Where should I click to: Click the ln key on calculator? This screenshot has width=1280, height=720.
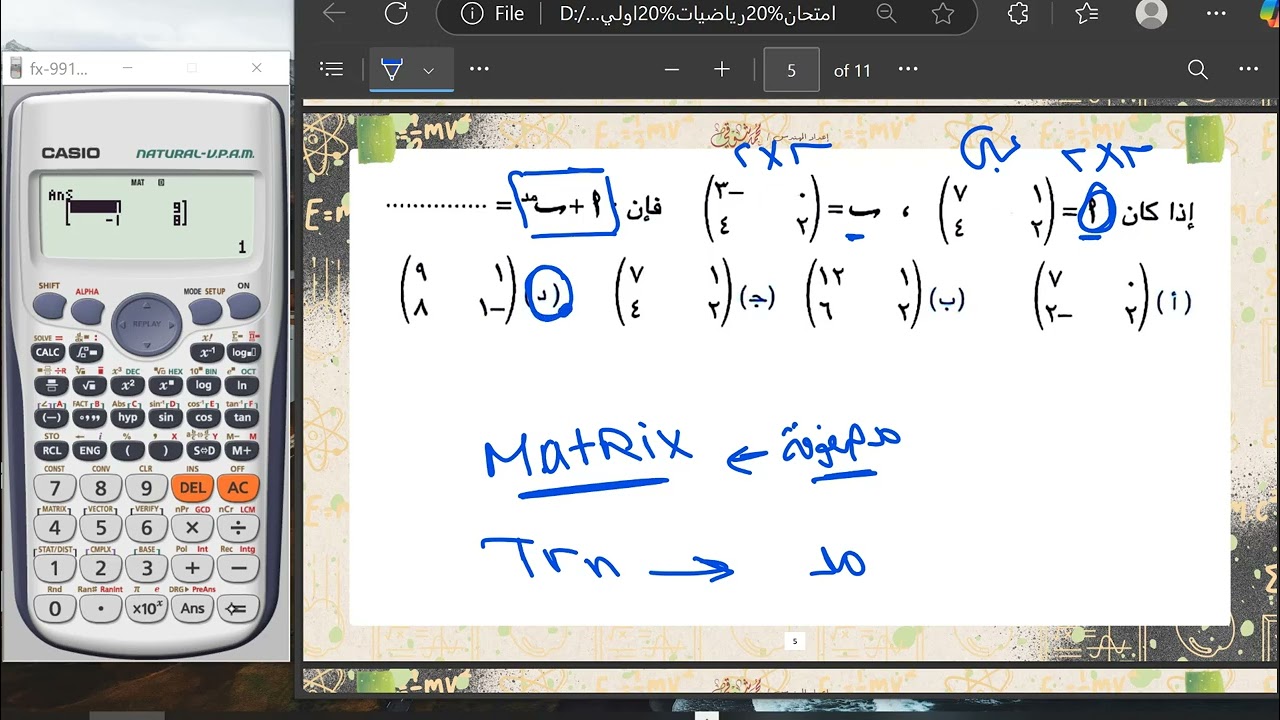click(x=241, y=385)
